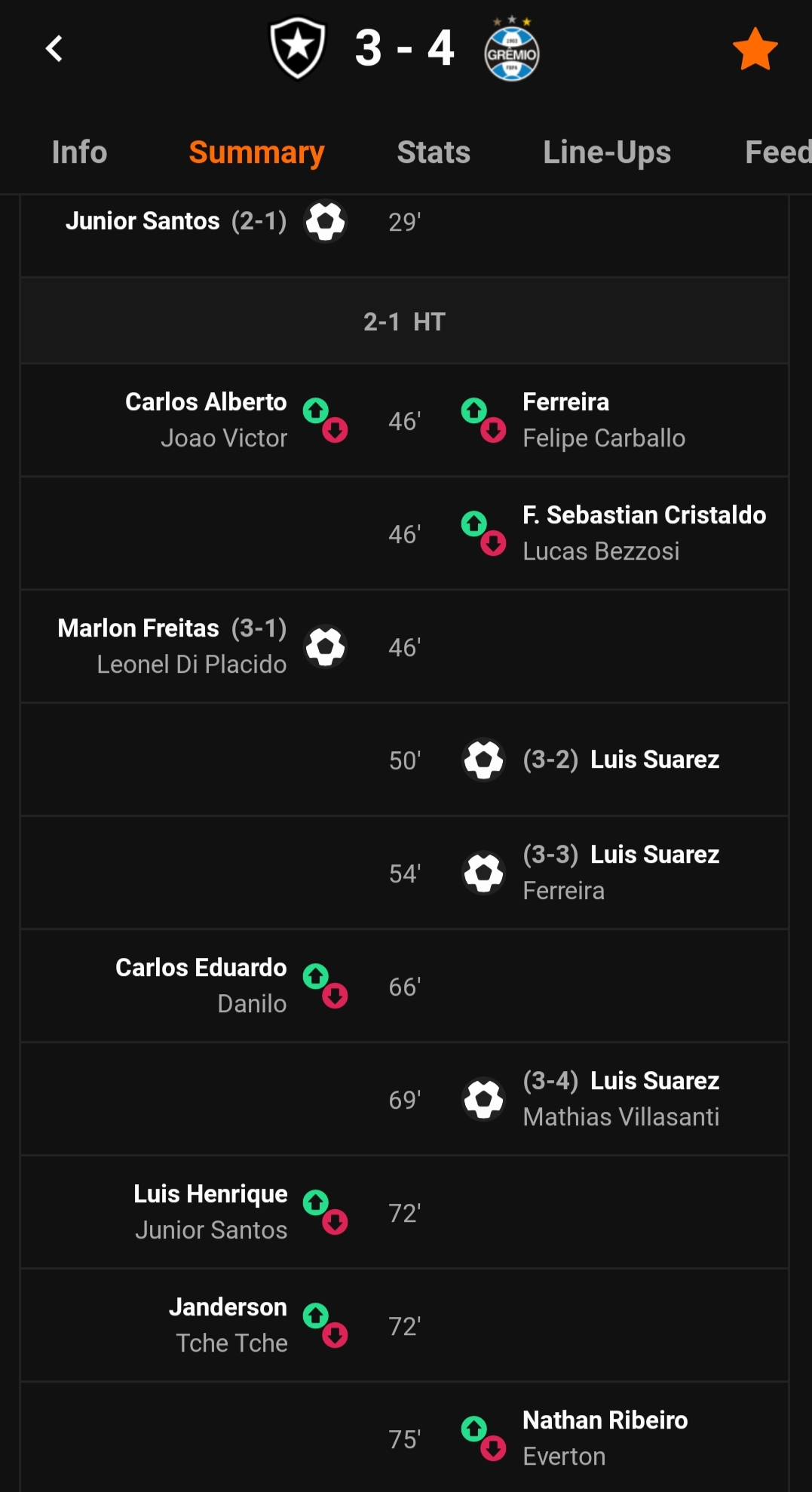This screenshot has width=812, height=1492.
Task: Tap the substitution icon beside Nathan Ribeiro
Action: (x=483, y=1438)
